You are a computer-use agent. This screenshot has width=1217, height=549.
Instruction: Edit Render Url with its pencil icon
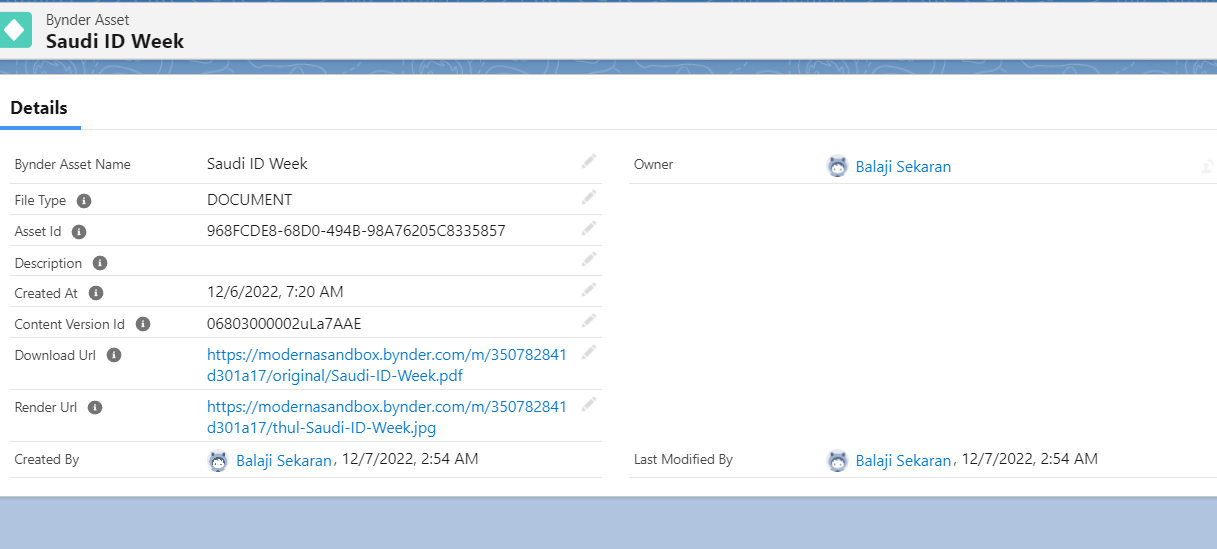(x=589, y=403)
